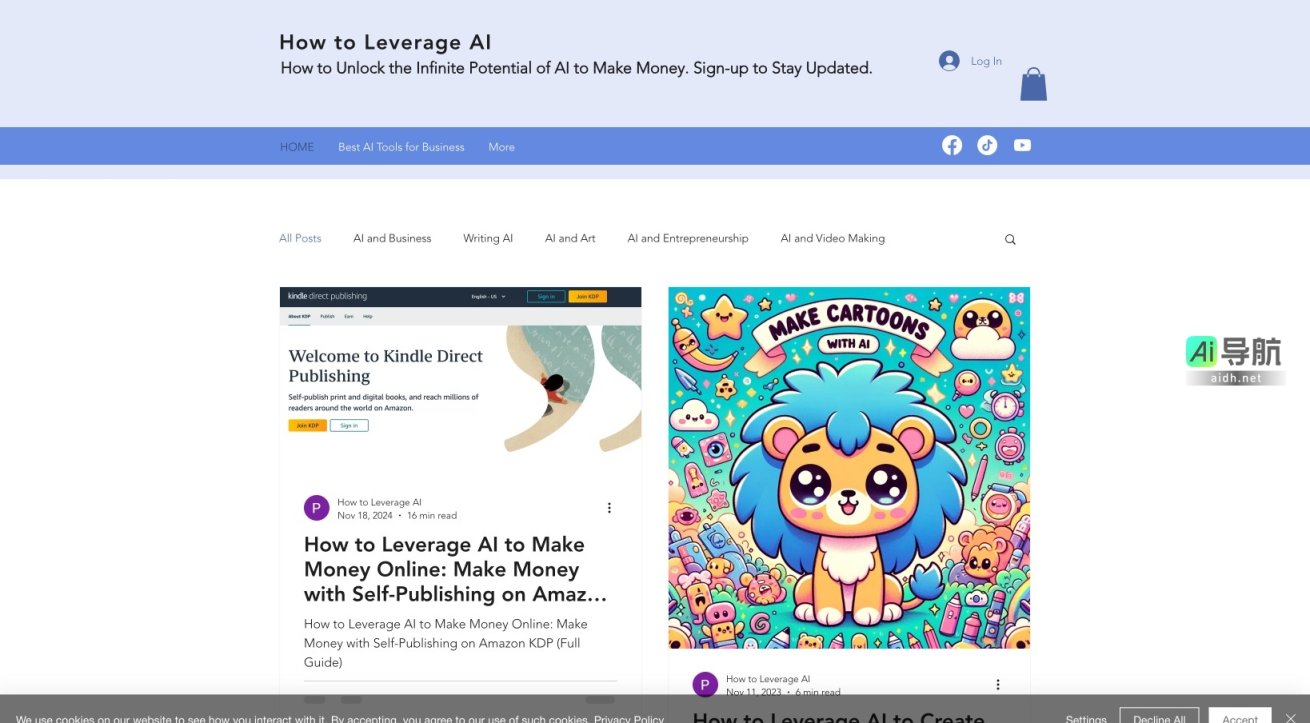Filter posts by AI and Business
Viewport: 1310px width, 723px height.
tap(392, 238)
